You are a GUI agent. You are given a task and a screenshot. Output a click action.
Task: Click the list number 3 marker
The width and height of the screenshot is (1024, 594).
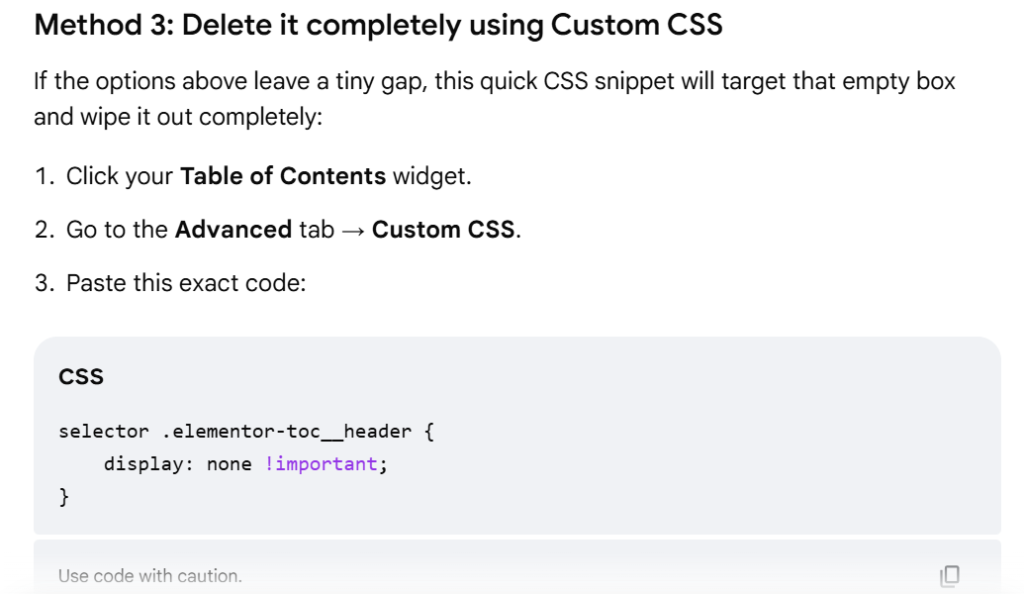[44, 283]
